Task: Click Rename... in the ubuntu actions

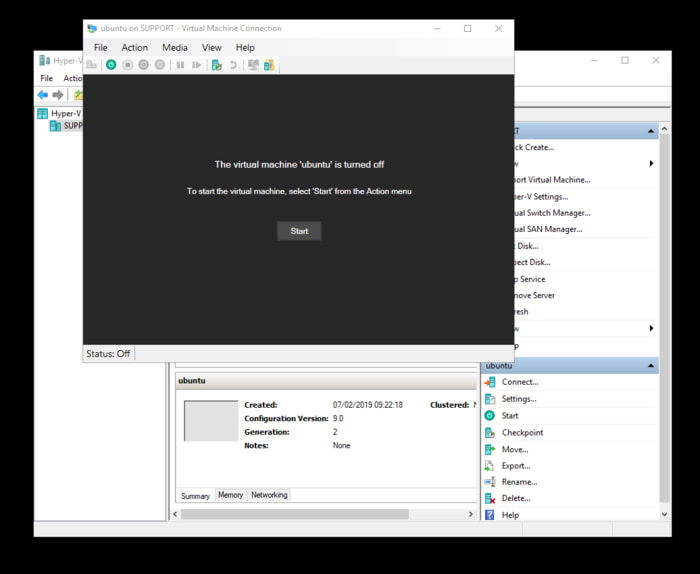Action: [x=519, y=482]
